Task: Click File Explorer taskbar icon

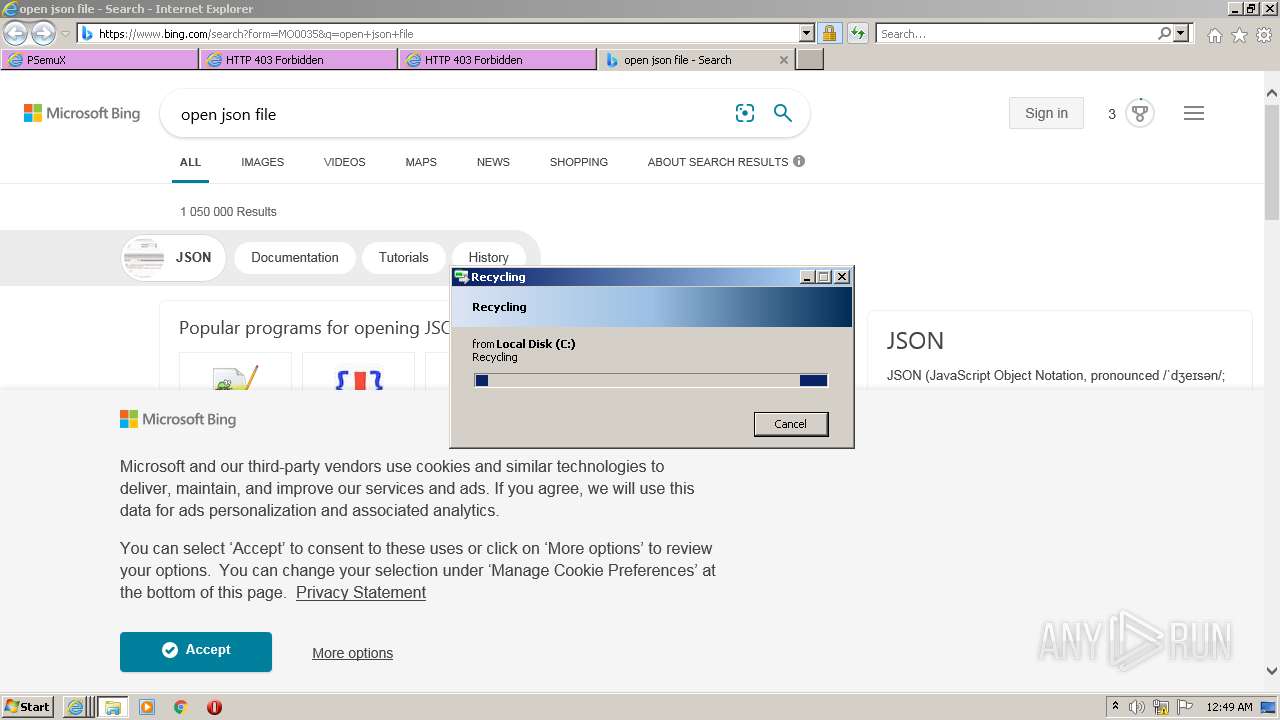Action: [x=112, y=707]
